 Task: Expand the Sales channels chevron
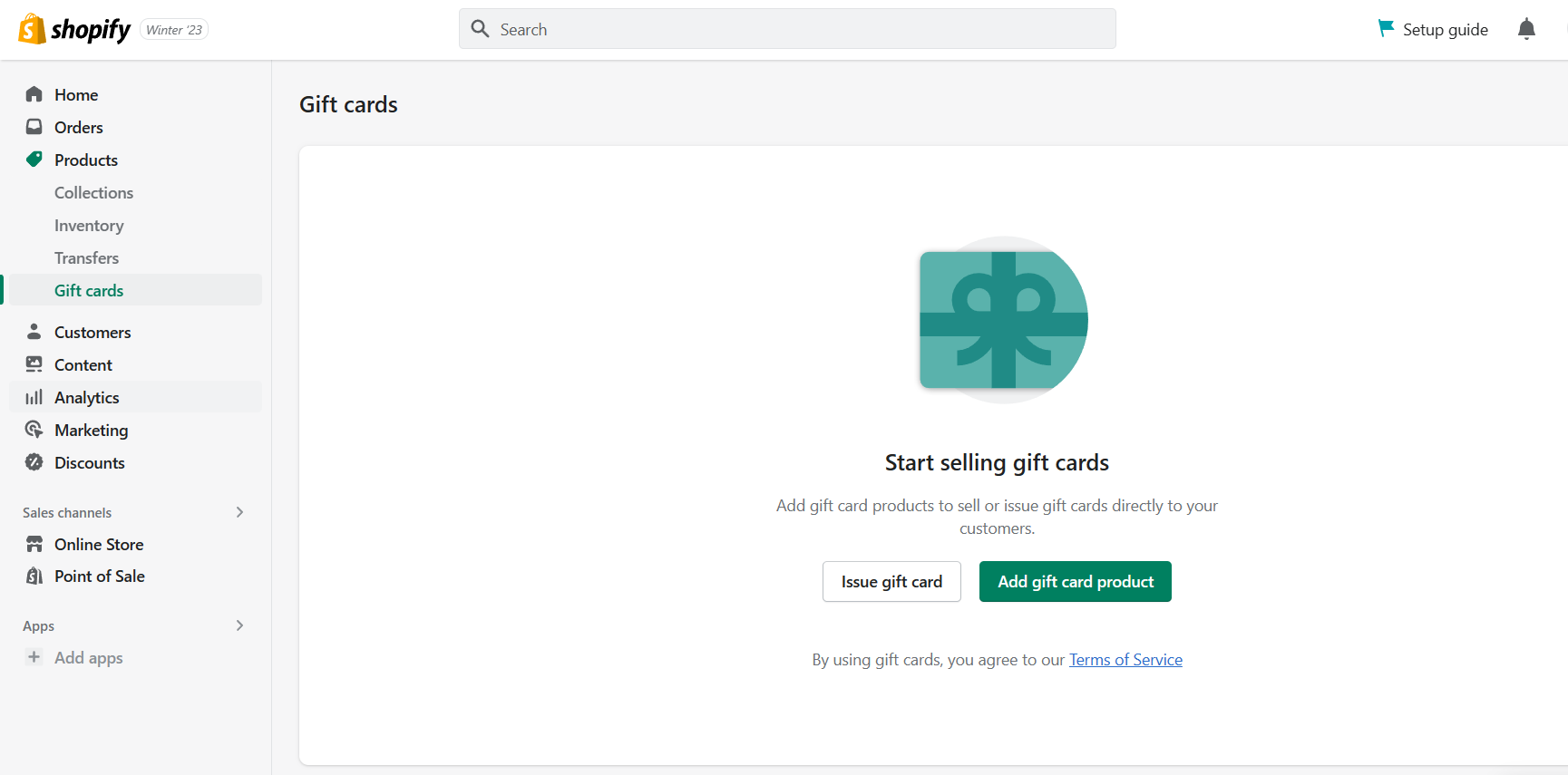pos(239,512)
